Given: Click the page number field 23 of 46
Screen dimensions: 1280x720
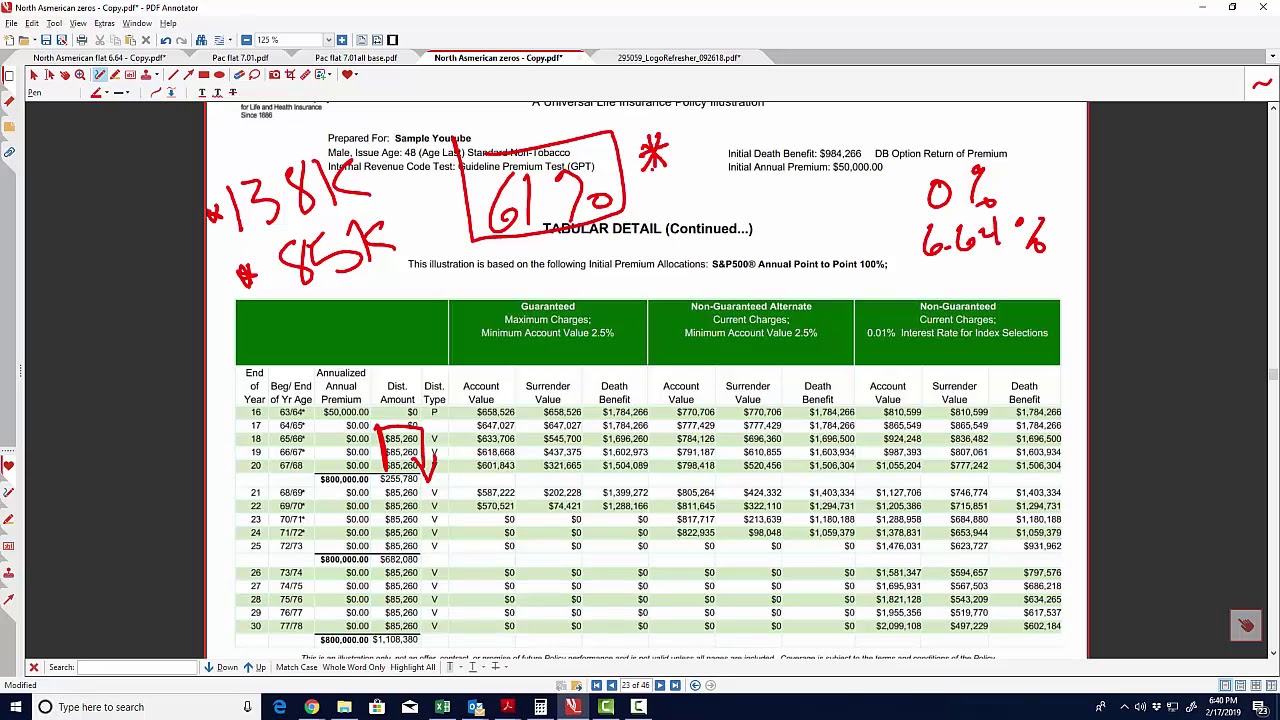Looking at the screenshot, I should pyautogui.click(x=636, y=685).
